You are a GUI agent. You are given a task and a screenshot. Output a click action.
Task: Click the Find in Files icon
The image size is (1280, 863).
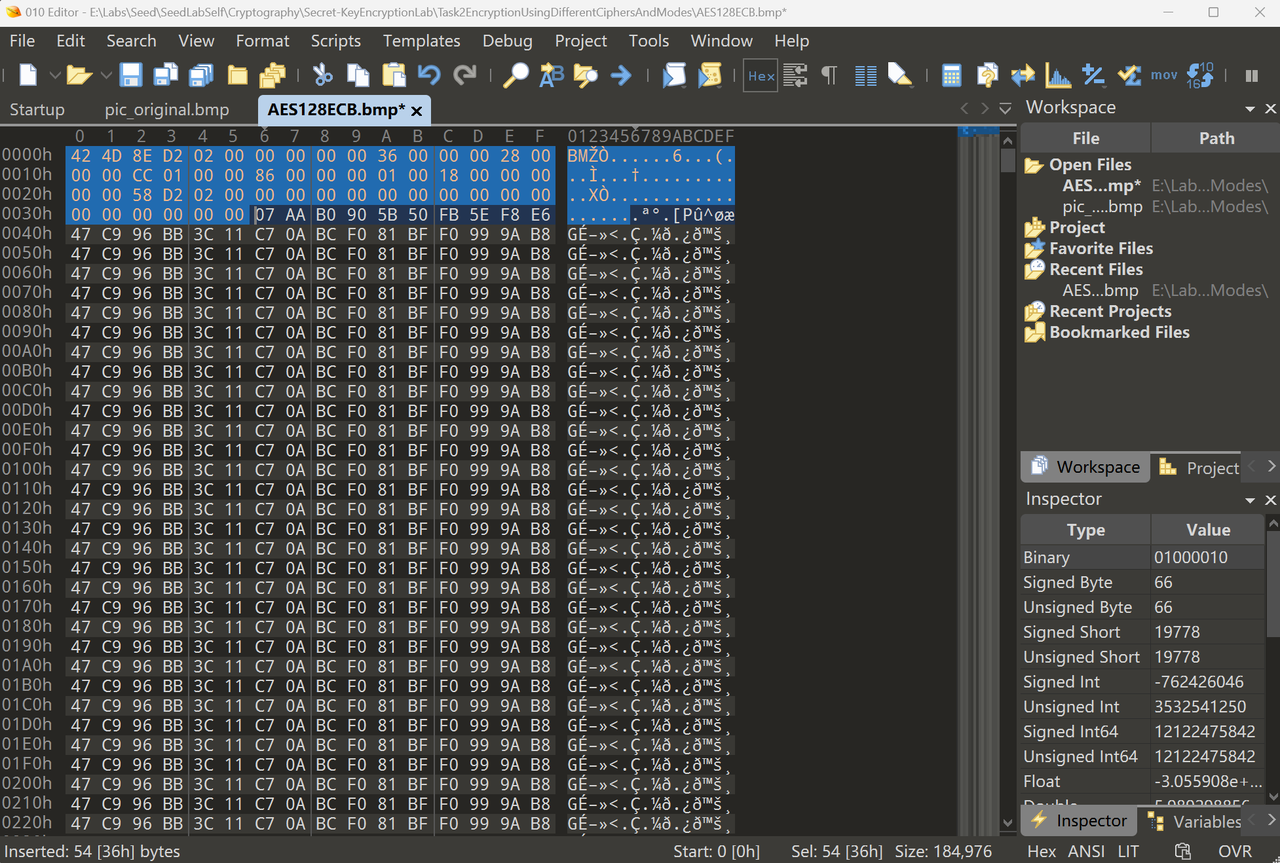coord(586,75)
